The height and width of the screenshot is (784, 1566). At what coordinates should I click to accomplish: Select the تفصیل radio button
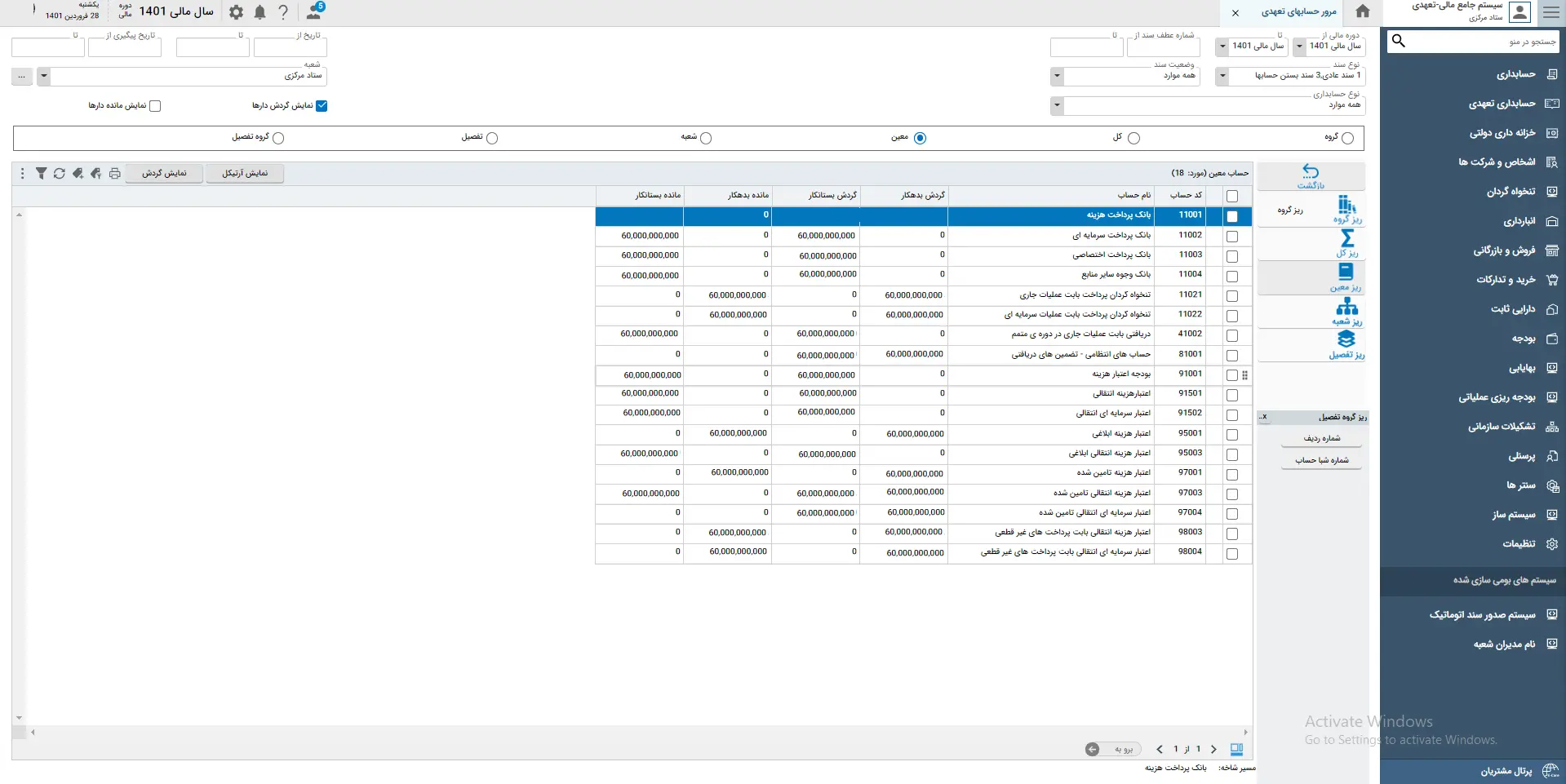pos(492,139)
